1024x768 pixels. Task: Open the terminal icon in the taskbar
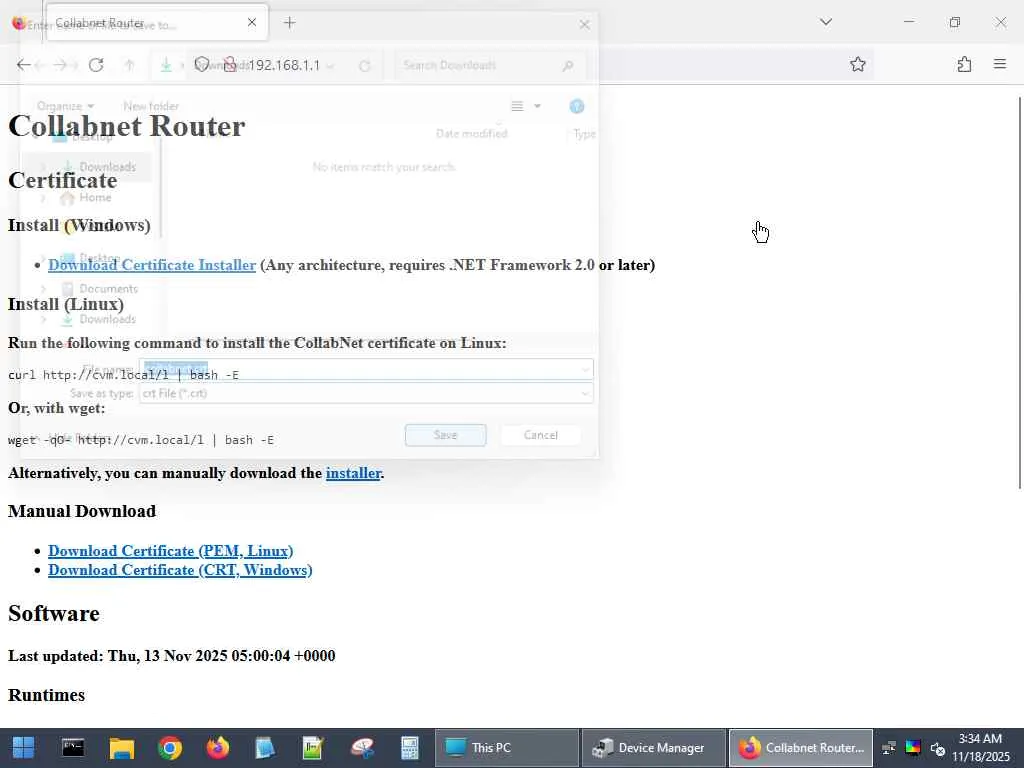72,748
